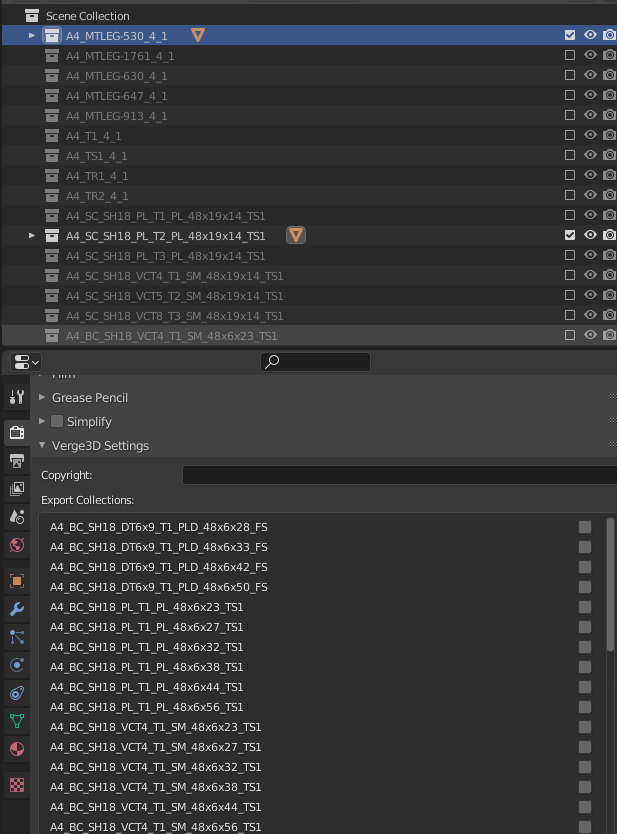Toggle export for A4_BC_SH18_DT6x9_T1_PLD_48x6x28_FS
This screenshot has height=834, width=617.
[x=585, y=527]
